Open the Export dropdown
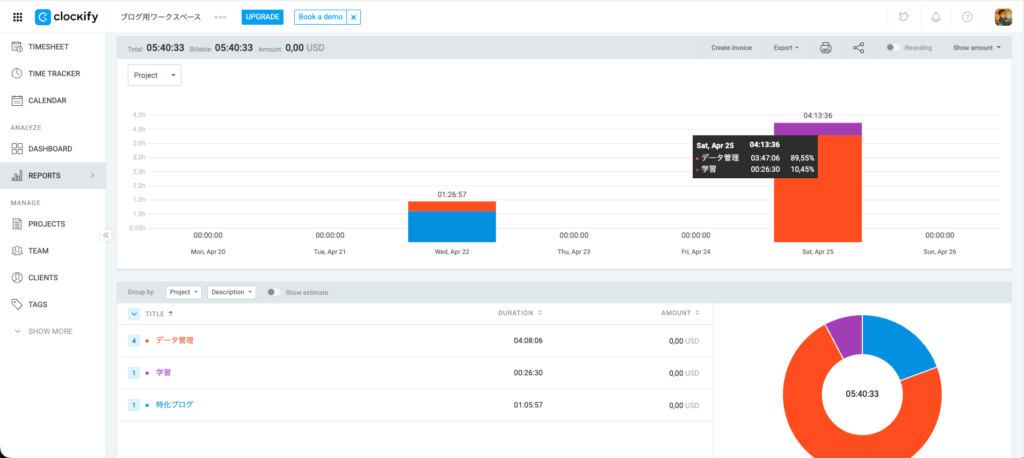 [785, 47]
